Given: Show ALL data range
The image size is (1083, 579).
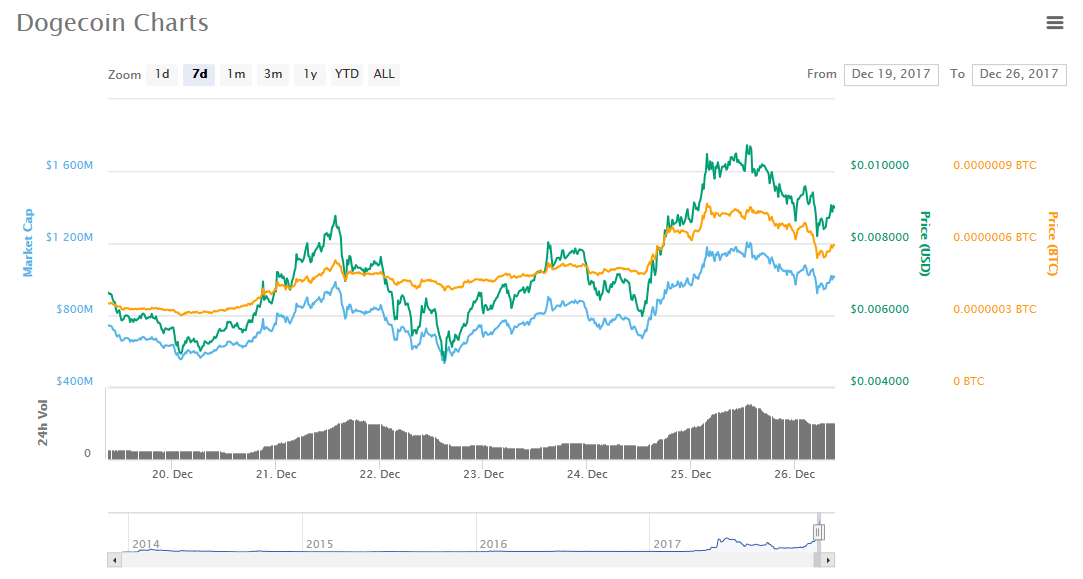Looking at the screenshot, I should tap(384, 74).
